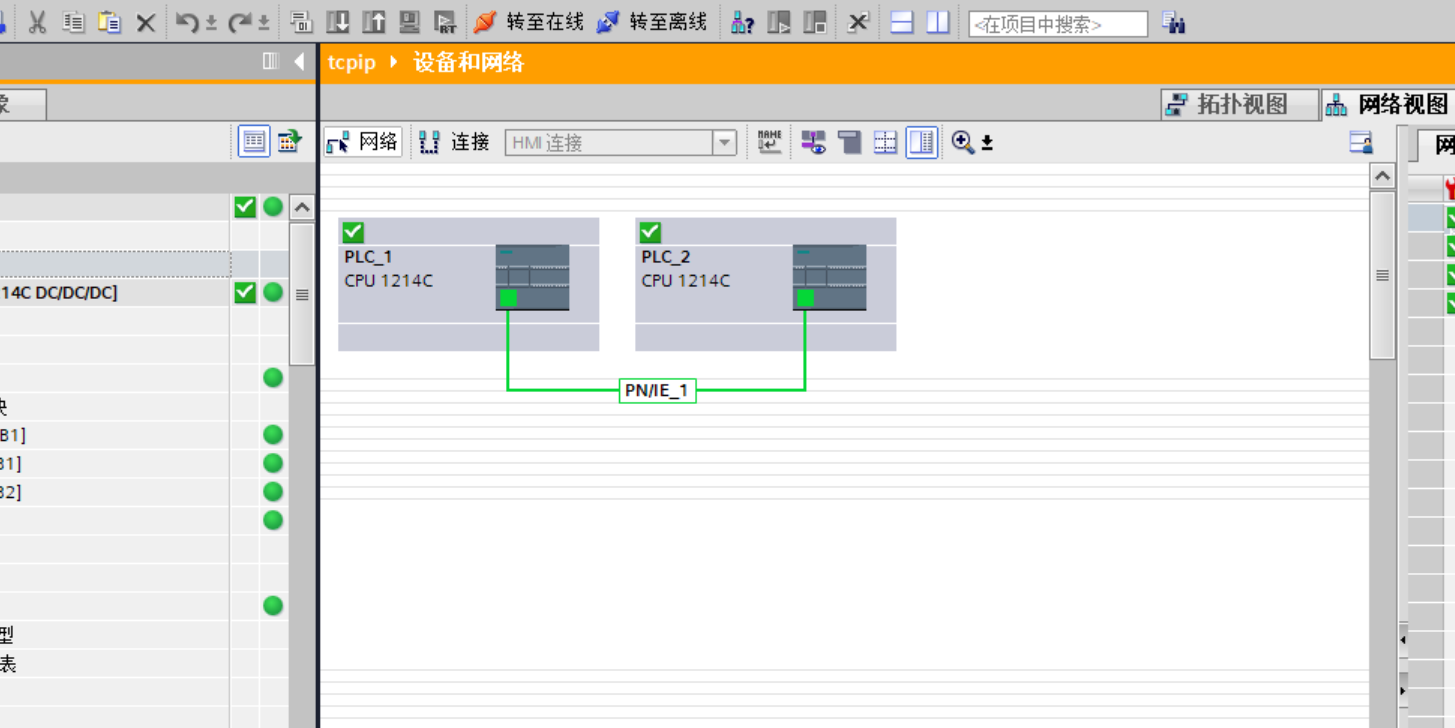The image size is (1455, 728).
Task: Toggle the outlined column-layout icon in network toolbar
Action: tap(922, 142)
